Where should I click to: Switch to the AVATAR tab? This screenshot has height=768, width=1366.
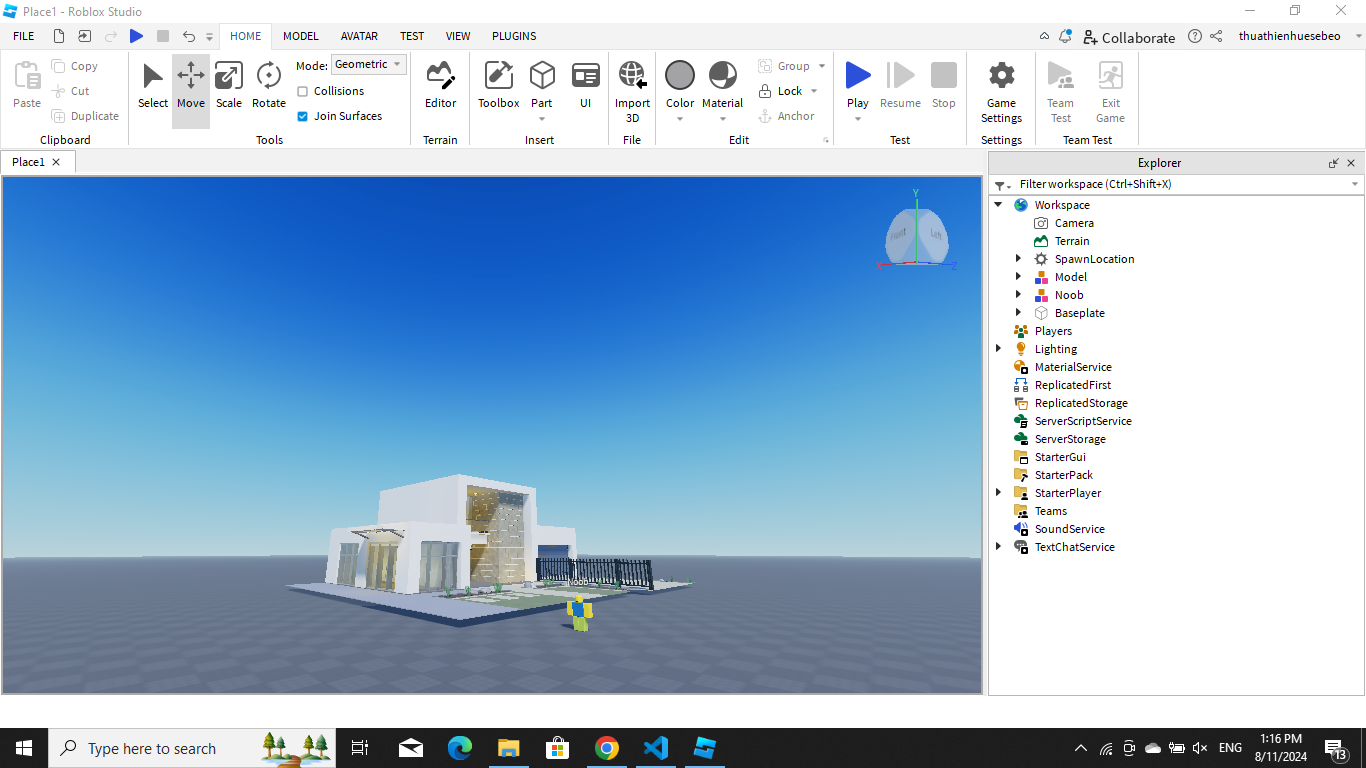click(x=359, y=36)
